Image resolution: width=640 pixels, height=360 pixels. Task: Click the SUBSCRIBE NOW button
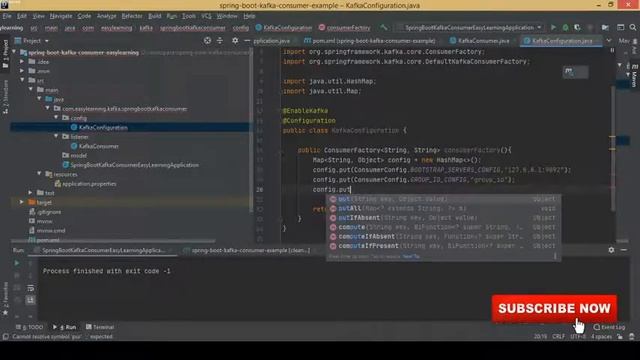(554, 308)
